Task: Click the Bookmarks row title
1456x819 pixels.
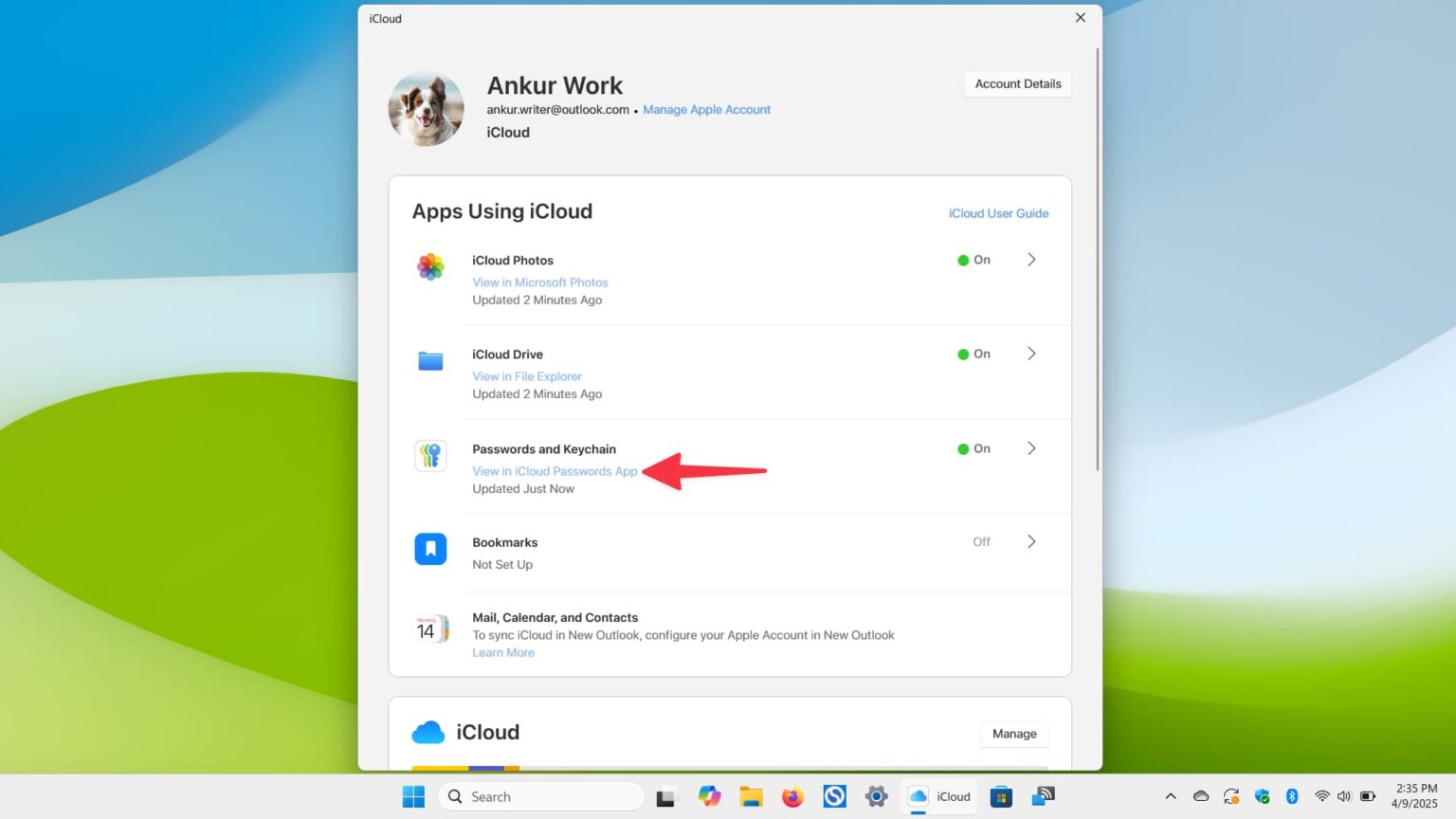Action: tap(505, 542)
